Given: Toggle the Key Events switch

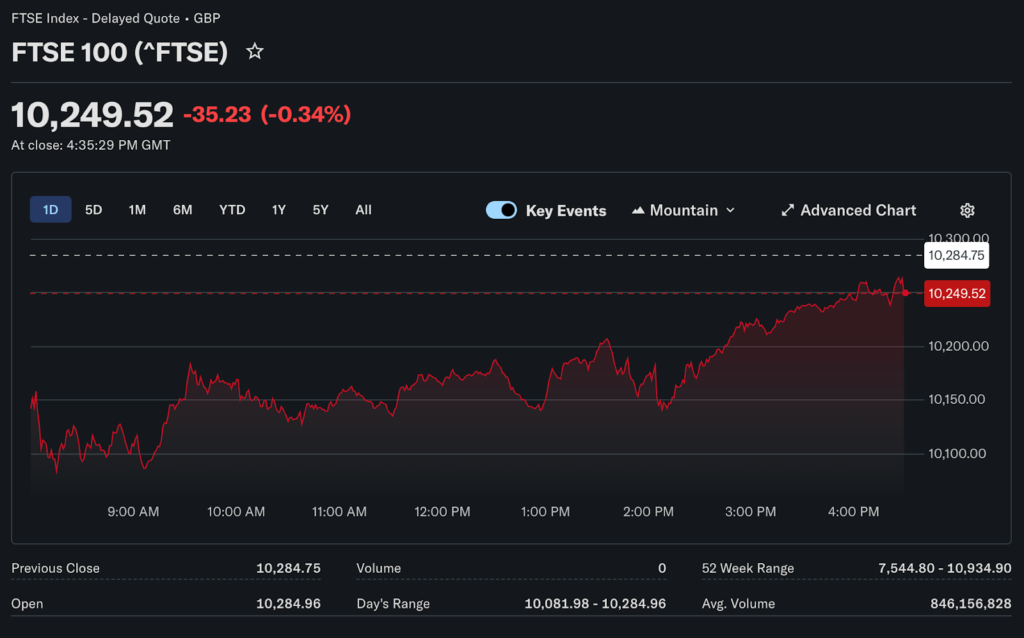Looking at the screenshot, I should coord(501,210).
